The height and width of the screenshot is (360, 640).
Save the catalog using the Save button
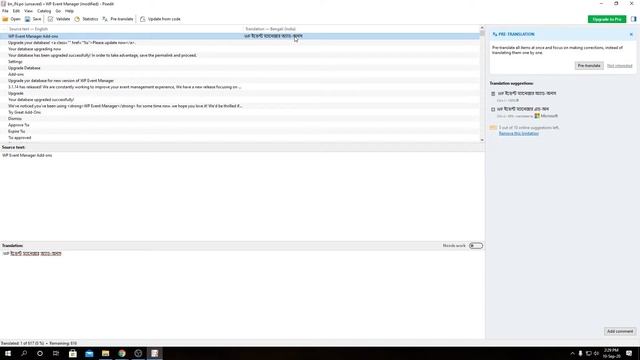33,19
